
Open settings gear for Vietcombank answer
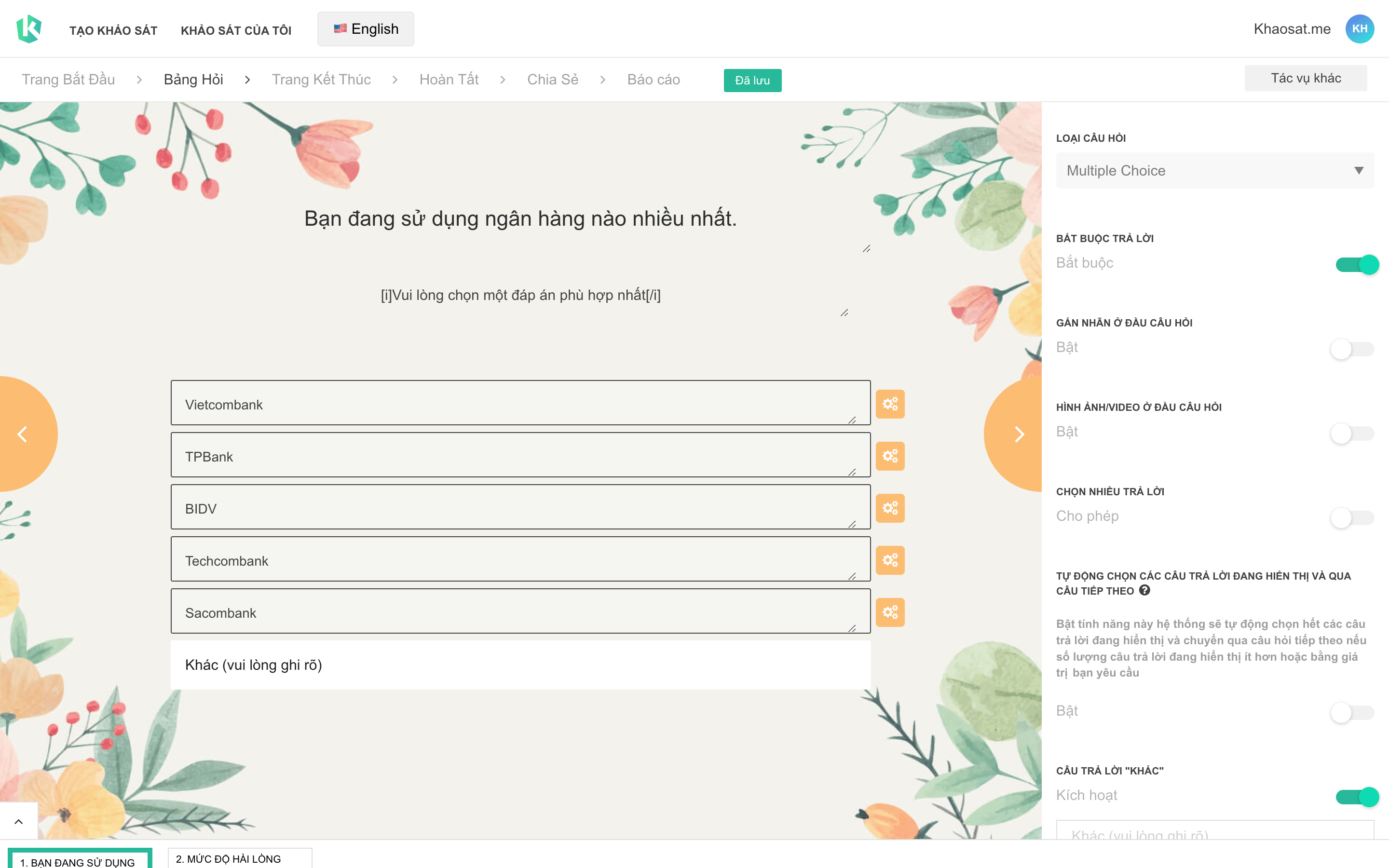pyautogui.click(x=890, y=404)
